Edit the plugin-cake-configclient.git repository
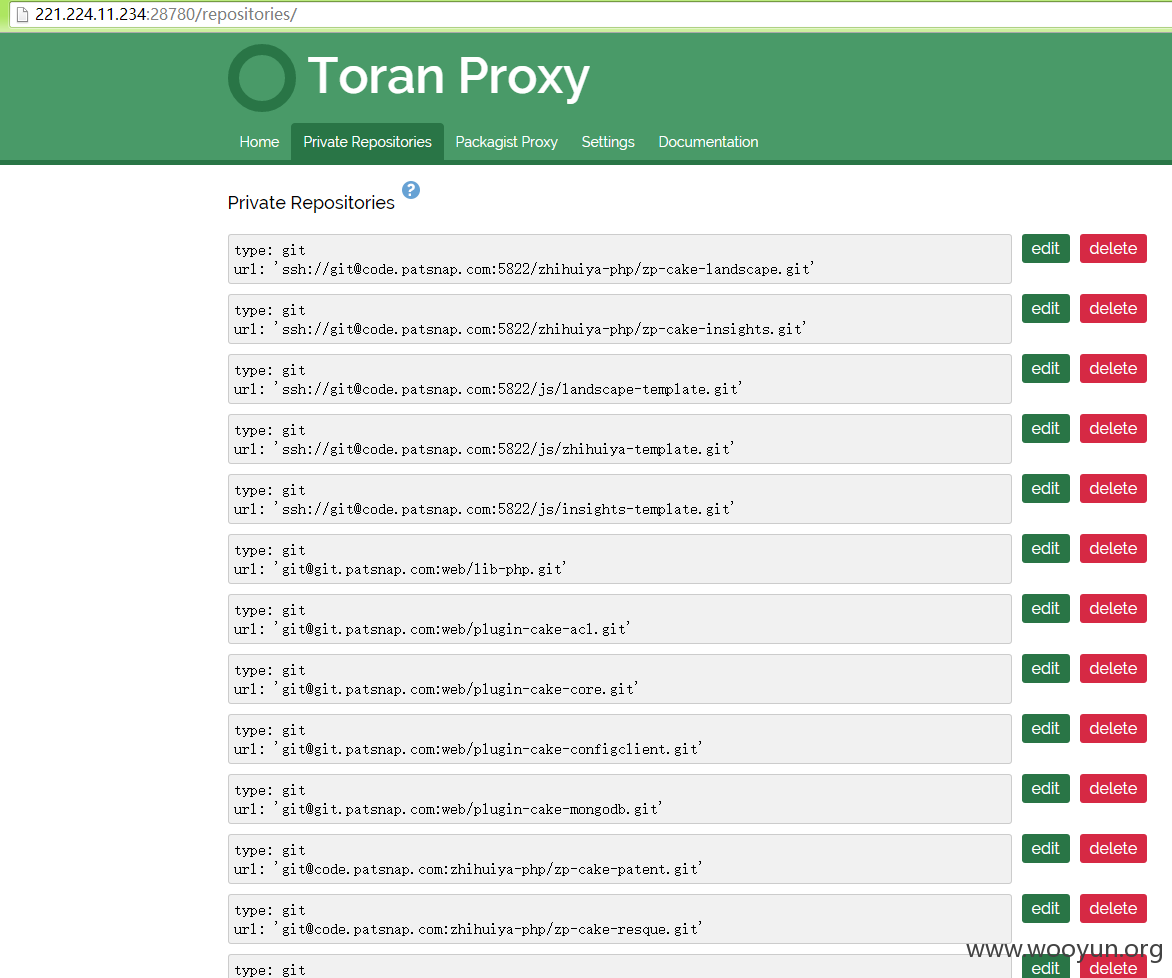The height and width of the screenshot is (978, 1172). tap(1046, 728)
